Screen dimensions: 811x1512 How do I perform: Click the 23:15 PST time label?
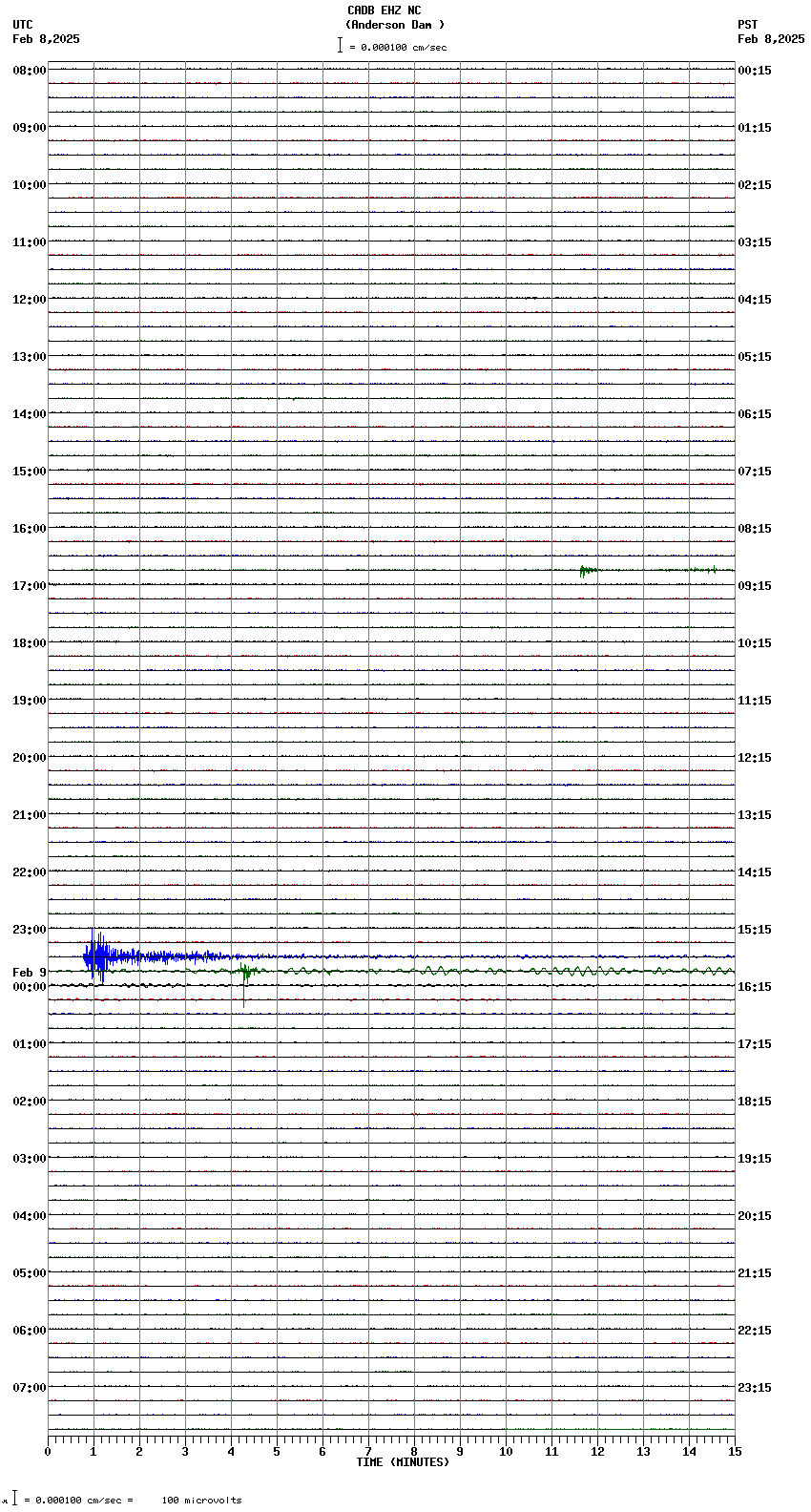click(755, 1388)
